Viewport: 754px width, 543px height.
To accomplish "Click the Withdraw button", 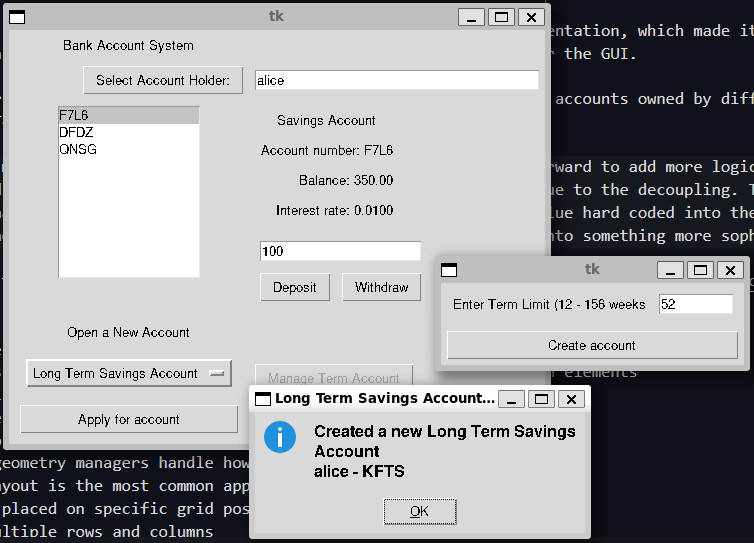I will pyautogui.click(x=381, y=287).
